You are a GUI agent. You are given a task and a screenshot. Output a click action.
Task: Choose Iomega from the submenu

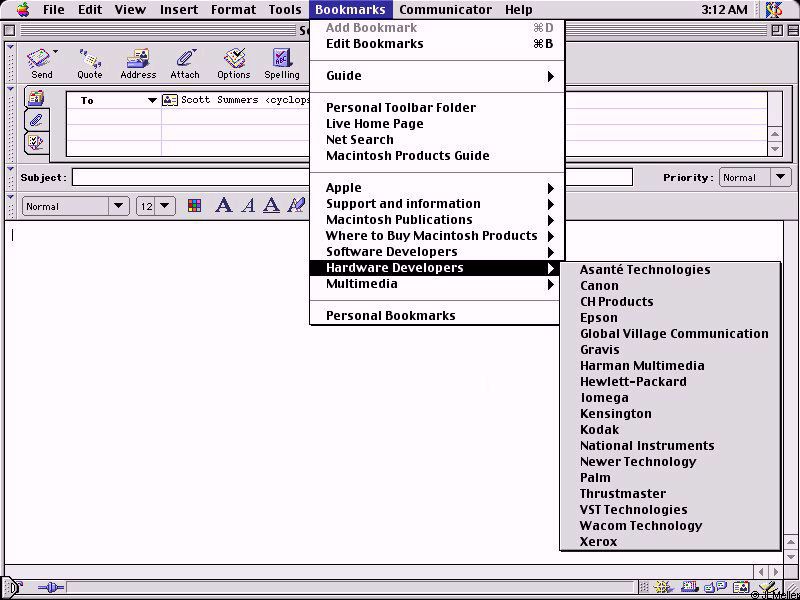[x=670, y=398]
